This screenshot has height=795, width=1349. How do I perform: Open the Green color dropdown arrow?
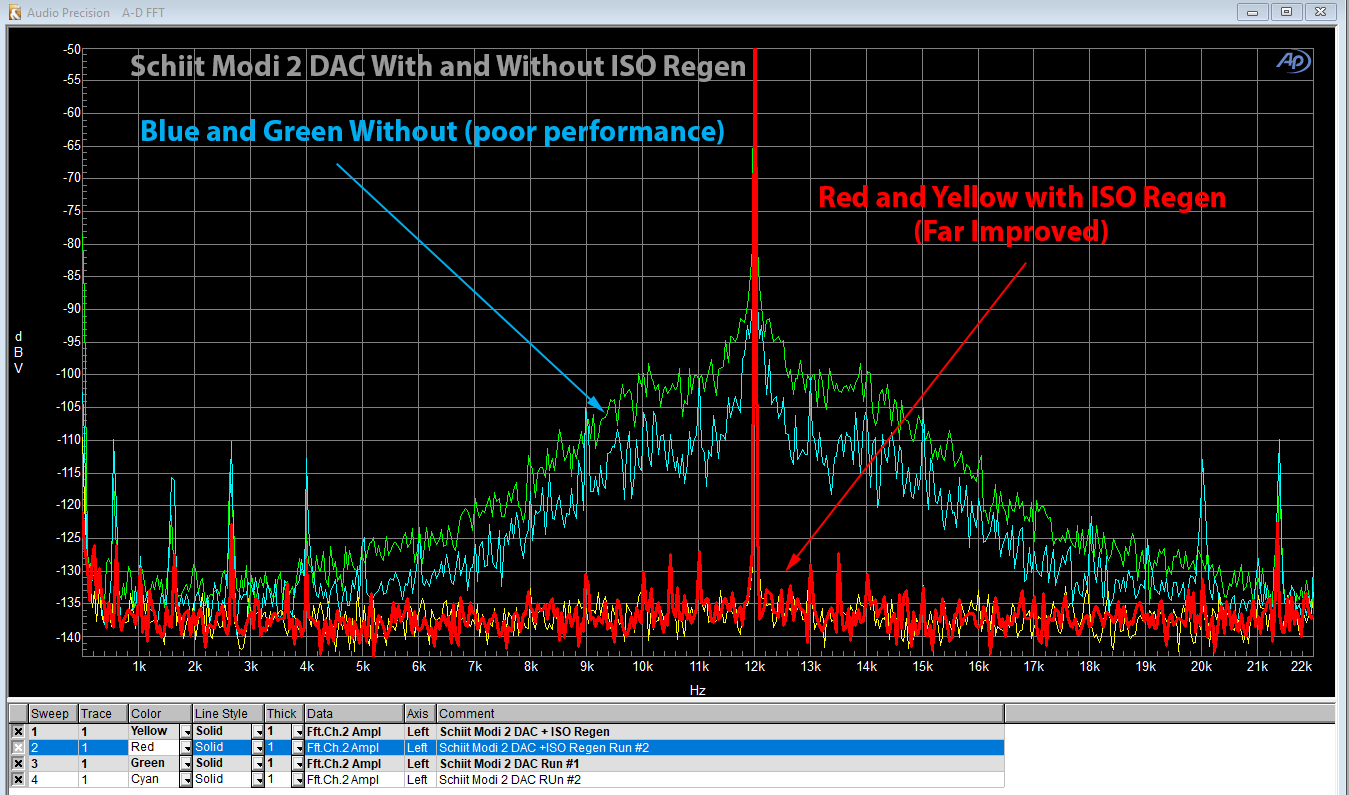tap(185, 764)
